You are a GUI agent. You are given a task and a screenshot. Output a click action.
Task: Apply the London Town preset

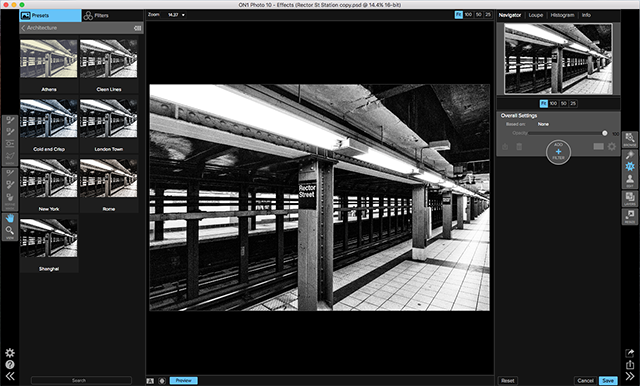click(x=109, y=118)
